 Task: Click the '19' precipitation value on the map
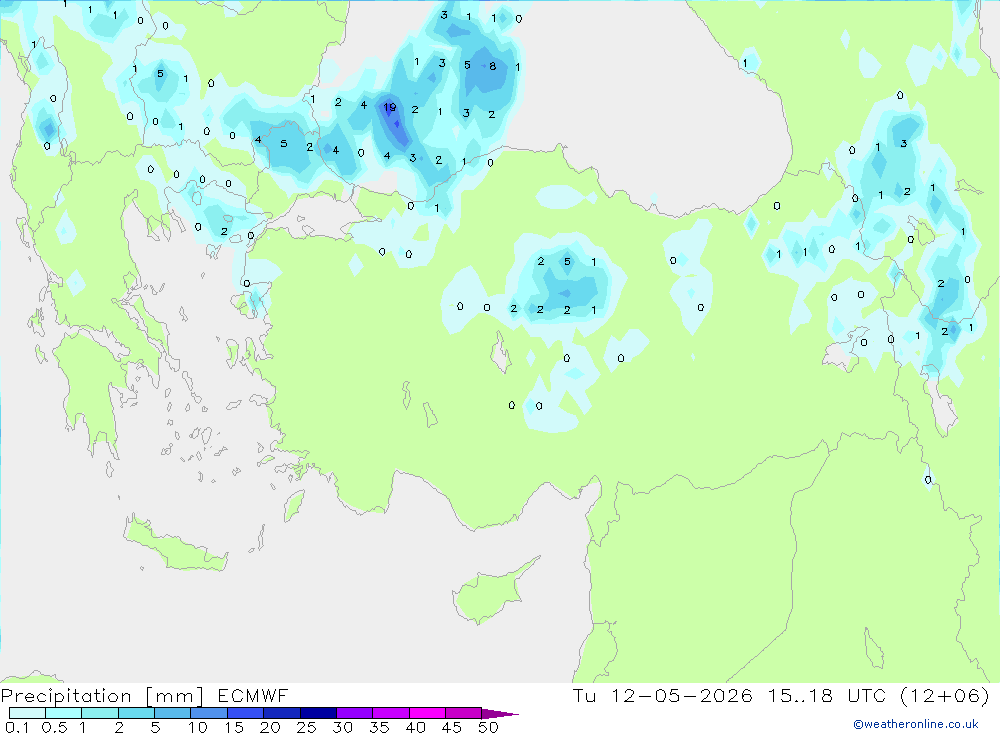[390, 107]
